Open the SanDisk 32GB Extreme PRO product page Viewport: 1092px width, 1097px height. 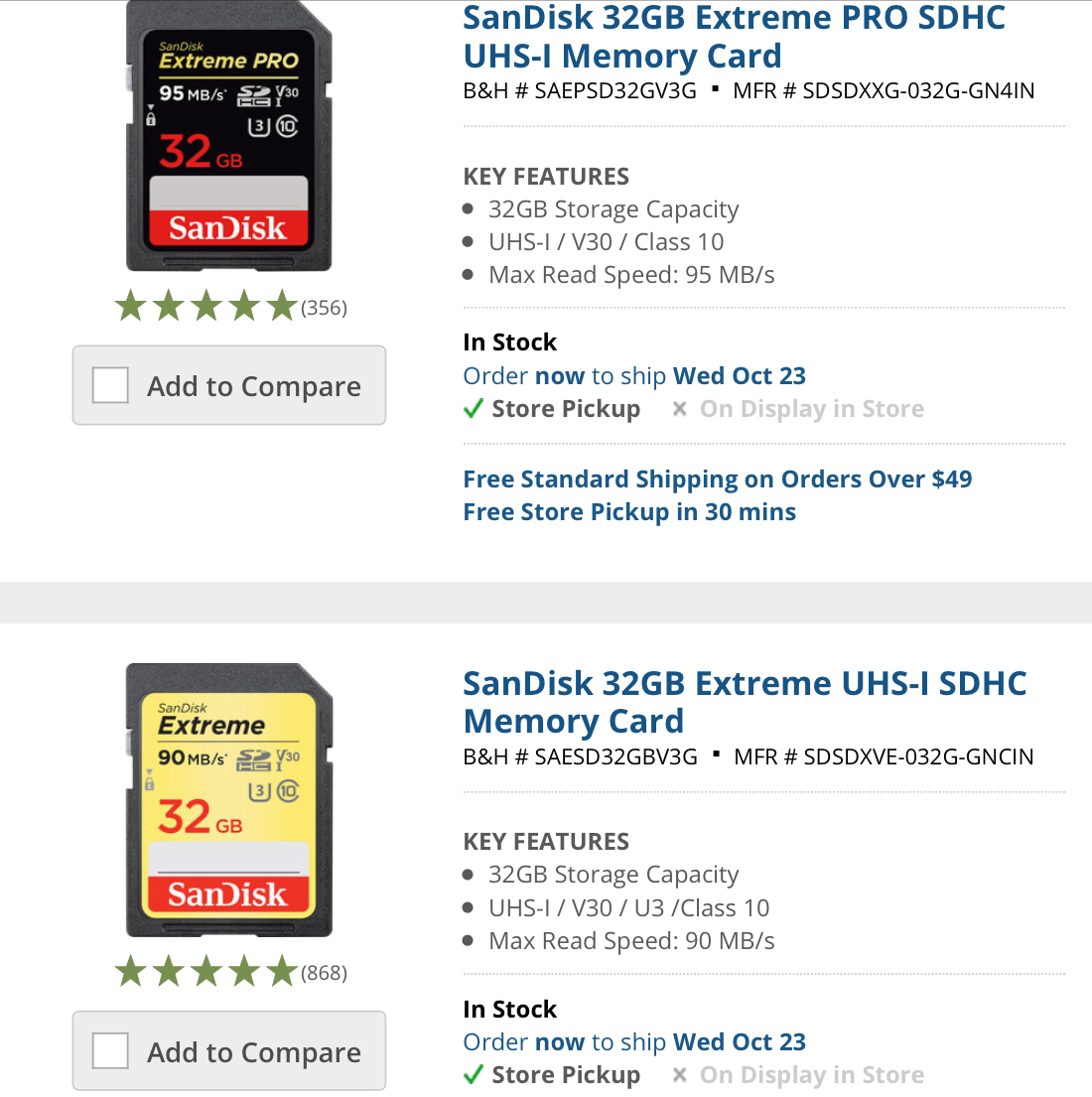(x=733, y=37)
